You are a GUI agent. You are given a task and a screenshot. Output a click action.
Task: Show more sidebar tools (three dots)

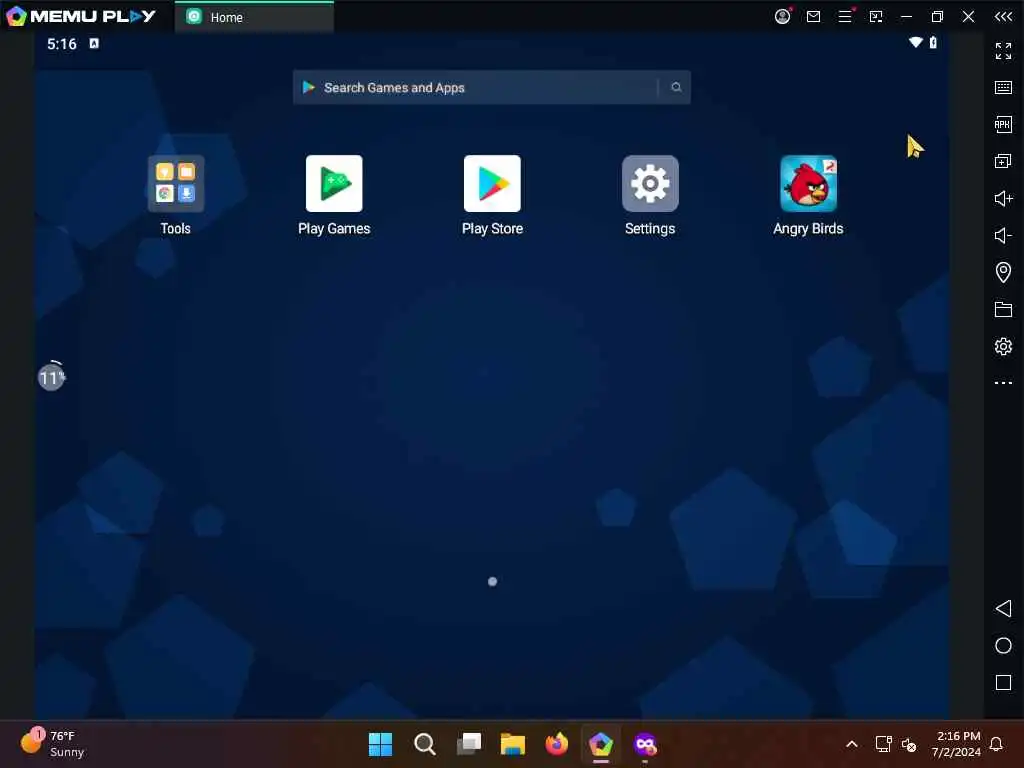coord(1003,383)
